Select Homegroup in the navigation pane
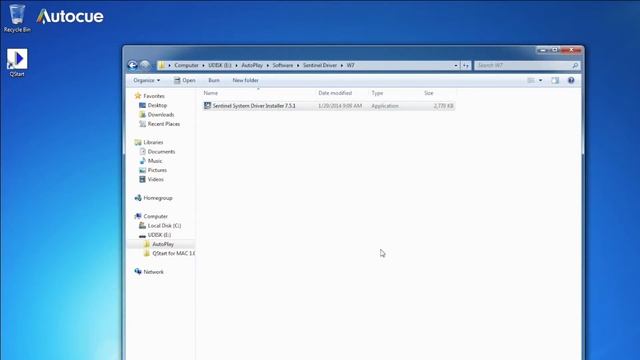This screenshot has height=360, width=640. 158,198
